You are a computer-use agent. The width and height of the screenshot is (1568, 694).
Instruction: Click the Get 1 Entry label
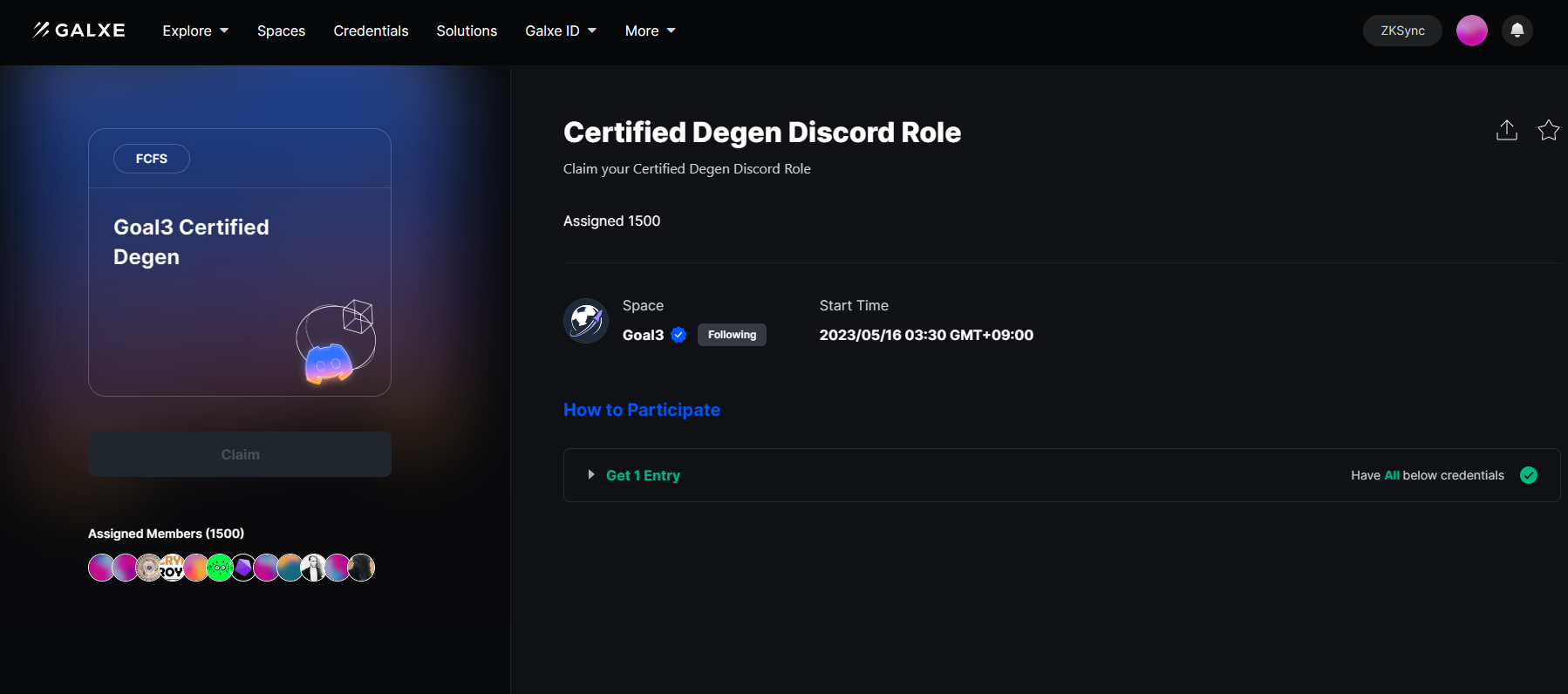click(x=644, y=475)
